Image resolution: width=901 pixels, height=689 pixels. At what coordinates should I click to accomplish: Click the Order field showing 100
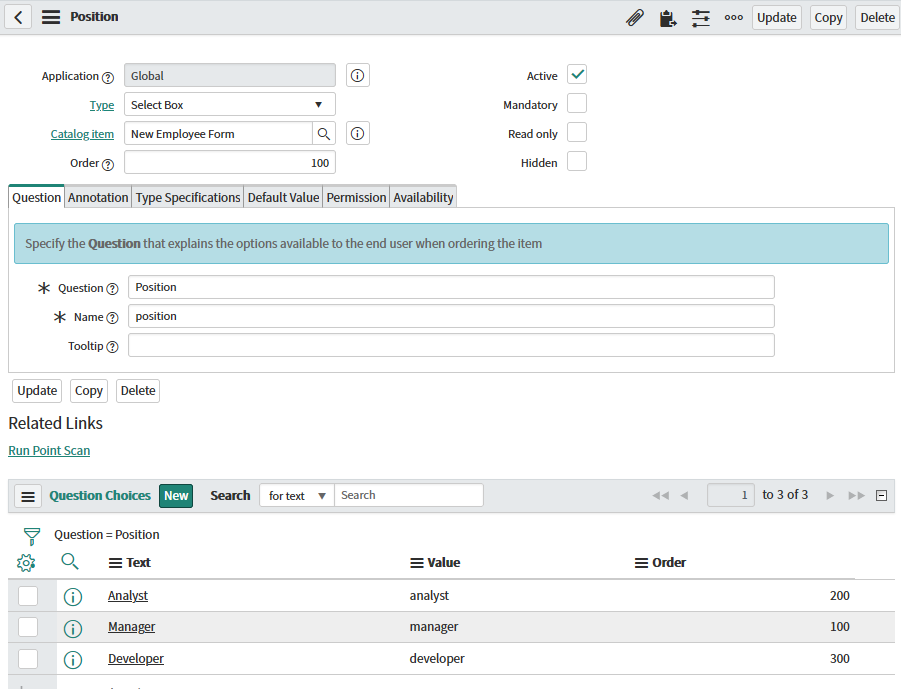[x=230, y=163]
